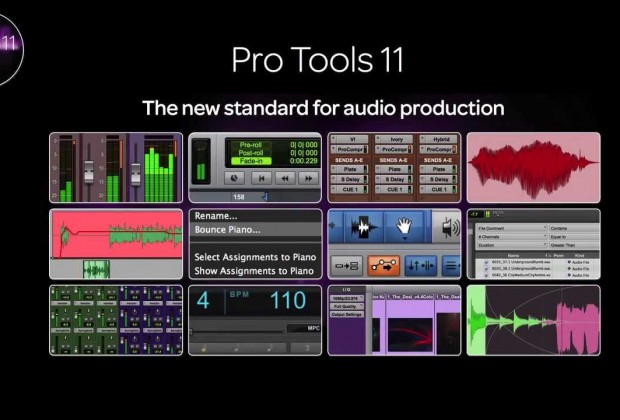Click the I/O header on video track

(x=346, y=290)
